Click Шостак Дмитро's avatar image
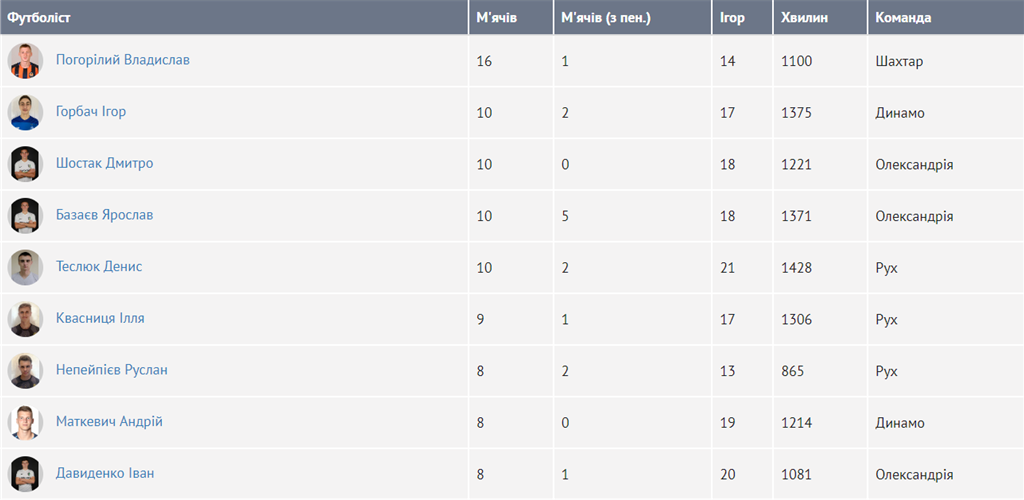1024x500 pixels. point(25,164)
